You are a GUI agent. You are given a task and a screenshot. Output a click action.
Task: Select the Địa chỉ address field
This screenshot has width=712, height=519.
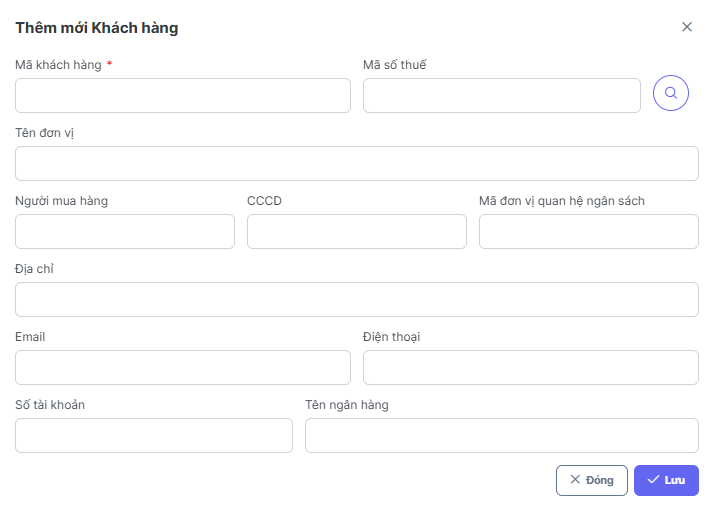pos(356,300)
